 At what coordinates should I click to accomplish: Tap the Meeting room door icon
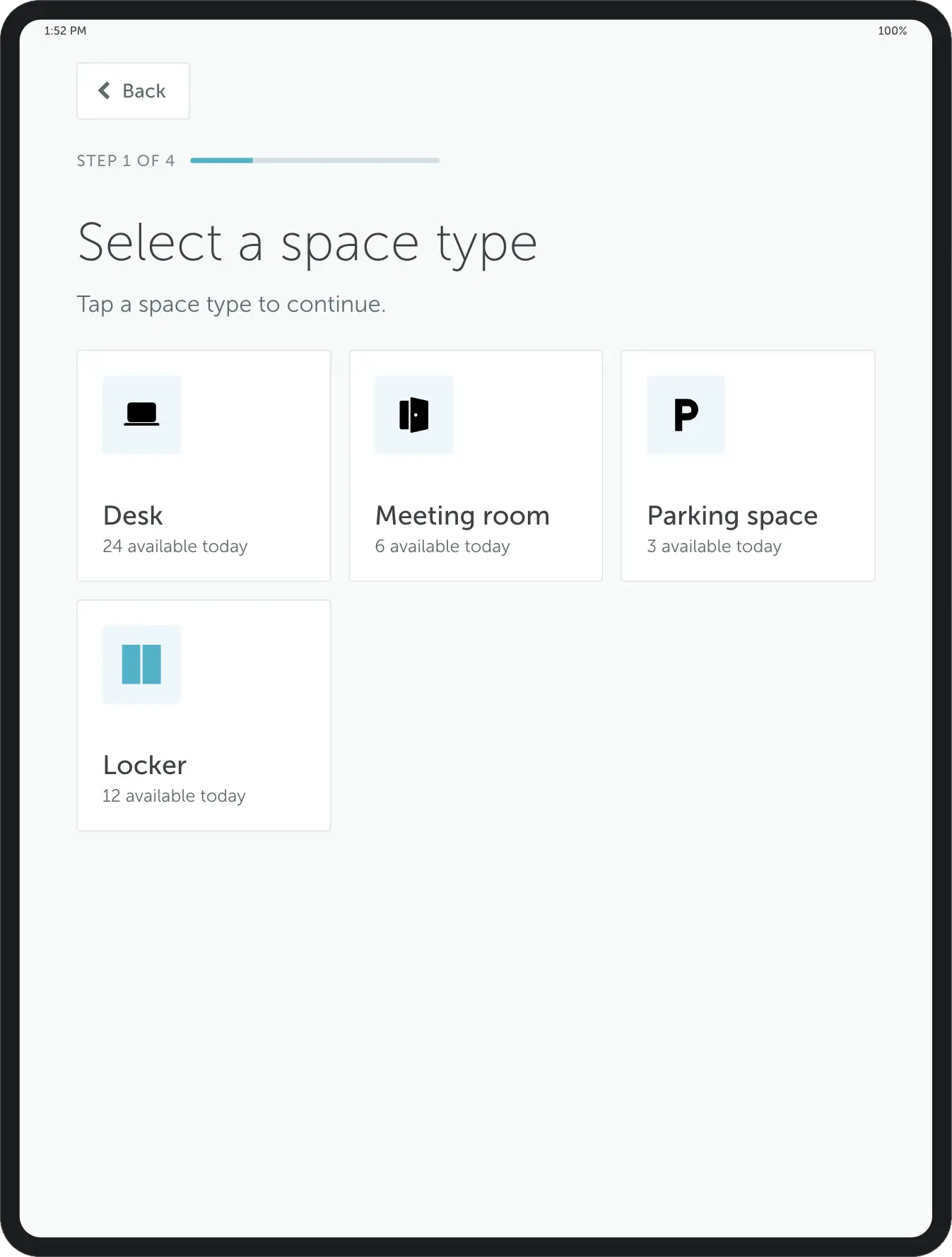(413, 414)
